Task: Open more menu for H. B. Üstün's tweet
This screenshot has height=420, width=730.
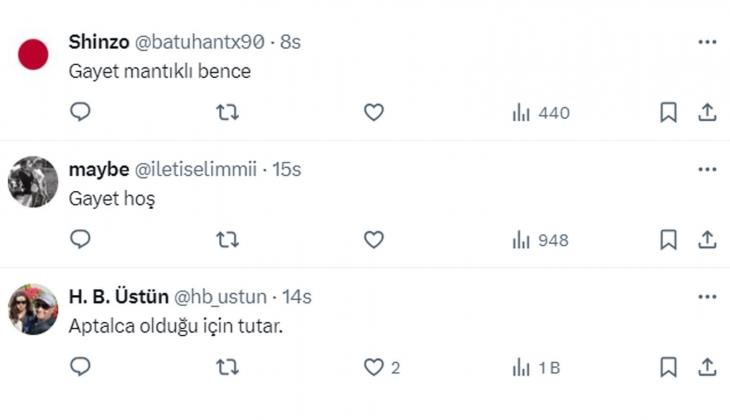Action: pyautogui.click(x=707, y=297)
